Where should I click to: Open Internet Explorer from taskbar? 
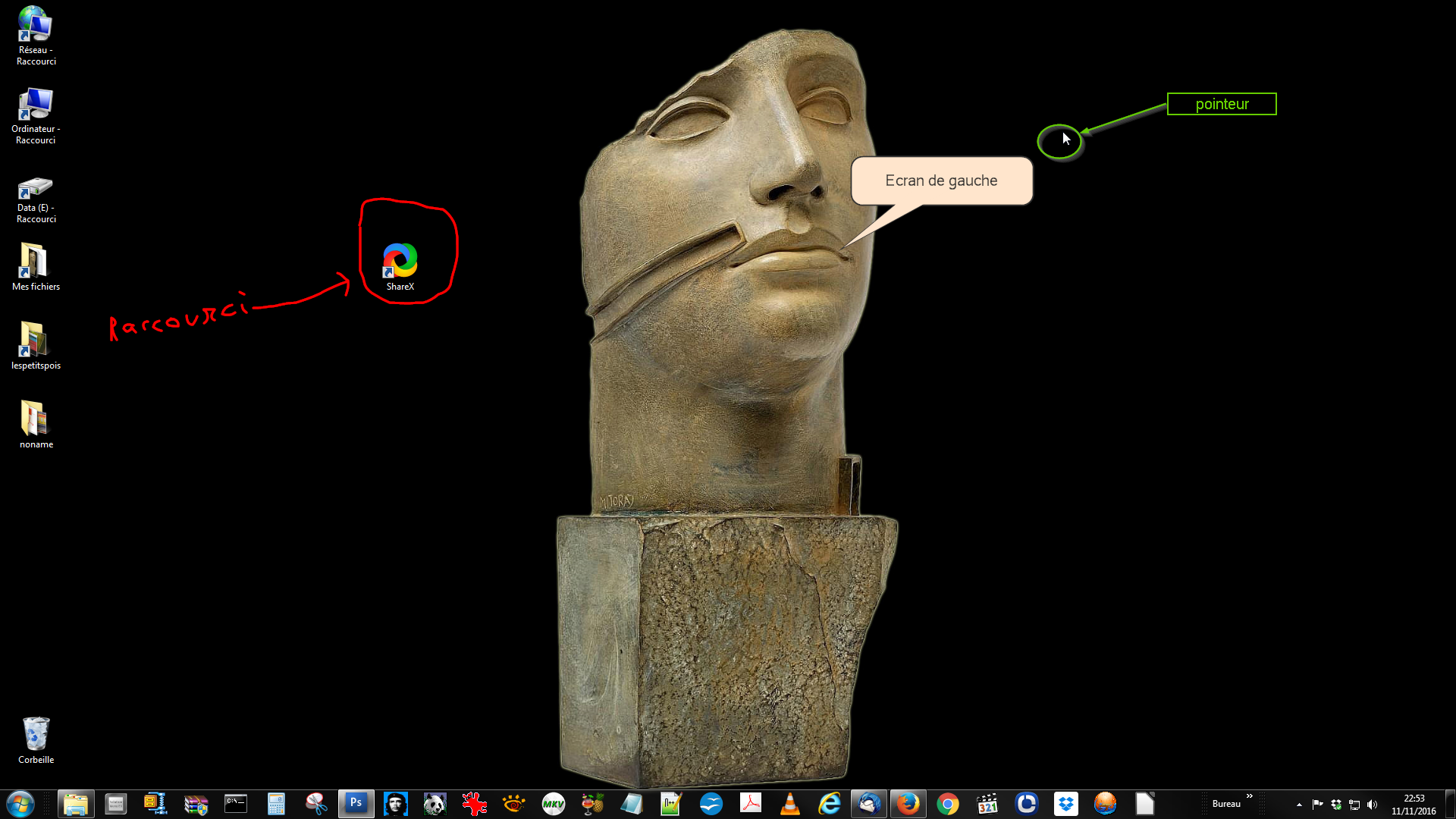830,803
